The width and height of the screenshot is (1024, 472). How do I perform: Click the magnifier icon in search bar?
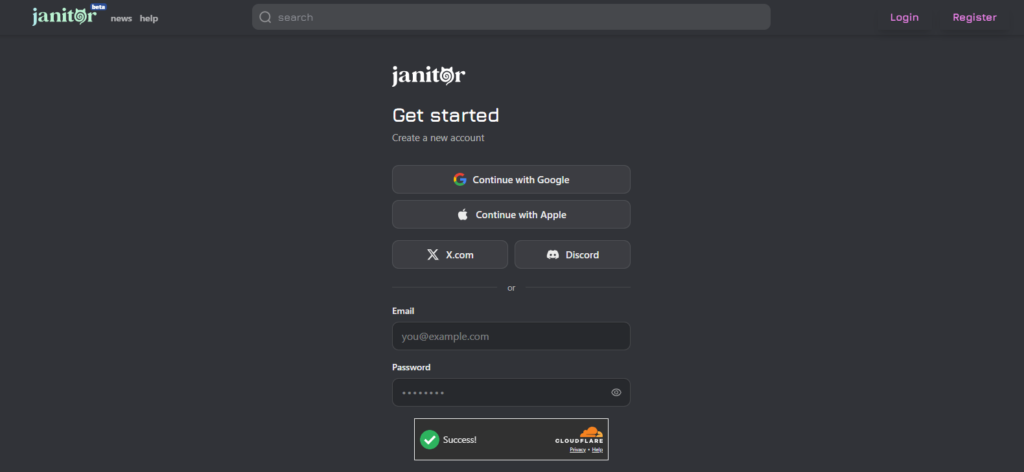pos(265,17)
